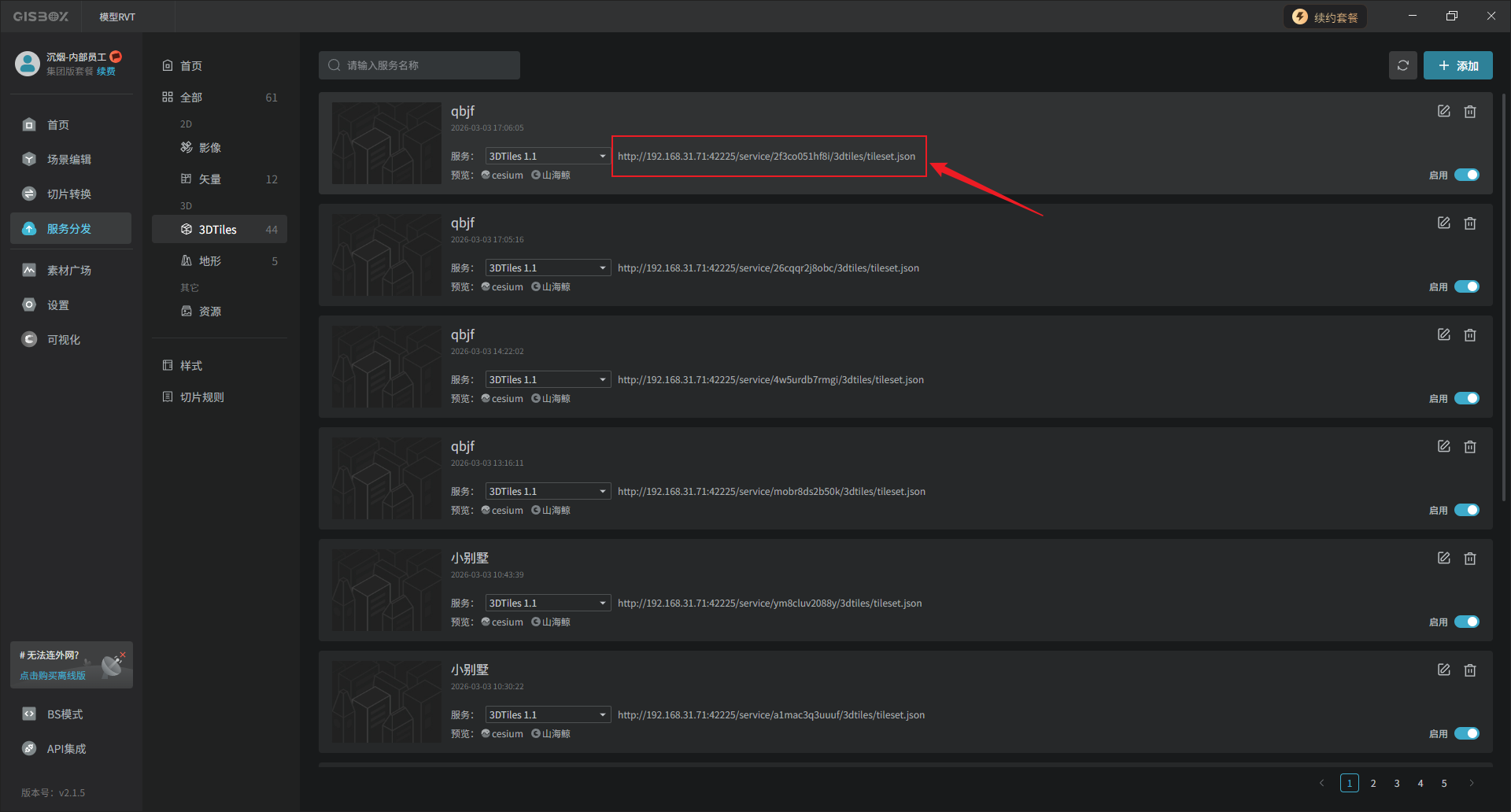Click the refresh icon beside the Add button

[x=1402, y=65]
